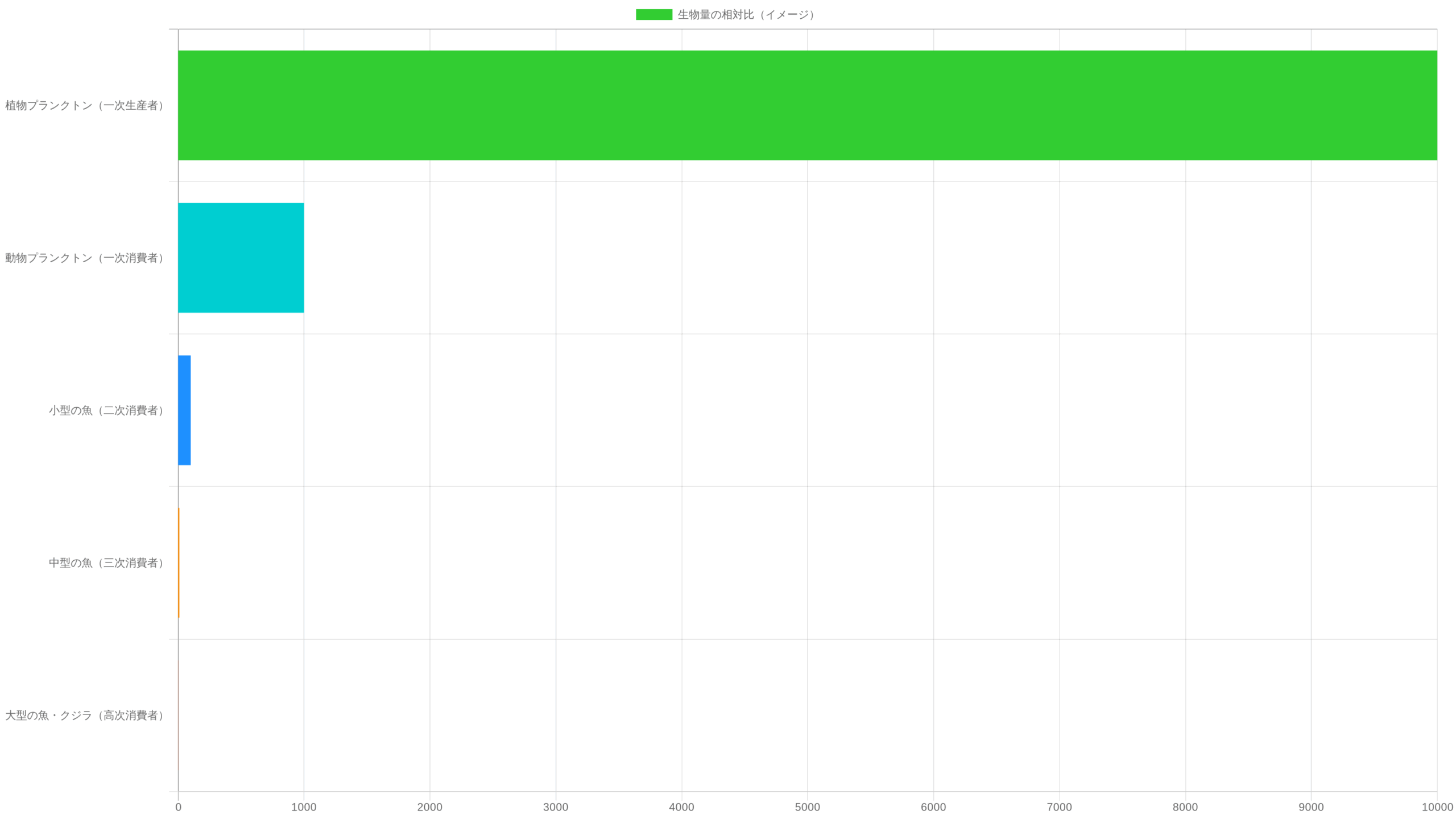This screenshot has height=819, width=1456.
Task: Select the 植物プランクトン（一次生産者） axis label
Action: click(x=85, y=105)
